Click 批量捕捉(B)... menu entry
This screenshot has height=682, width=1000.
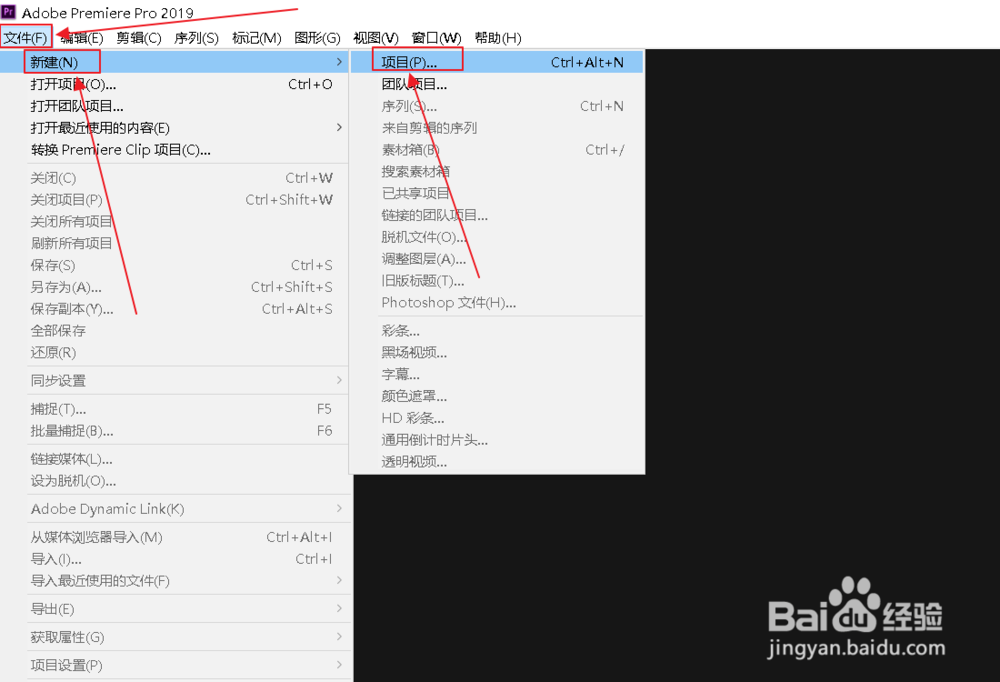coord(175,431)
